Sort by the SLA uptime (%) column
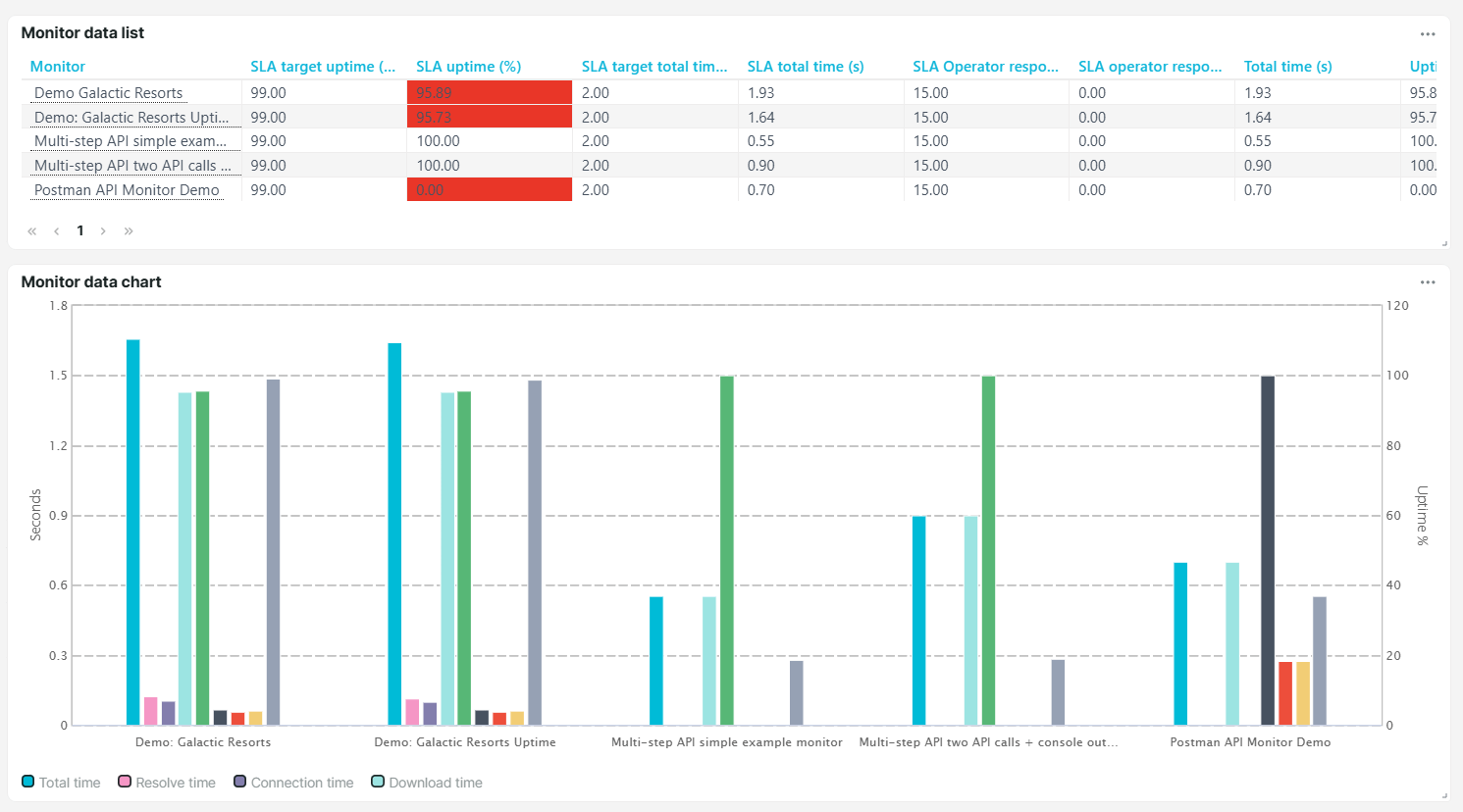Screen dimensions: 1463x812 [468, 67]
